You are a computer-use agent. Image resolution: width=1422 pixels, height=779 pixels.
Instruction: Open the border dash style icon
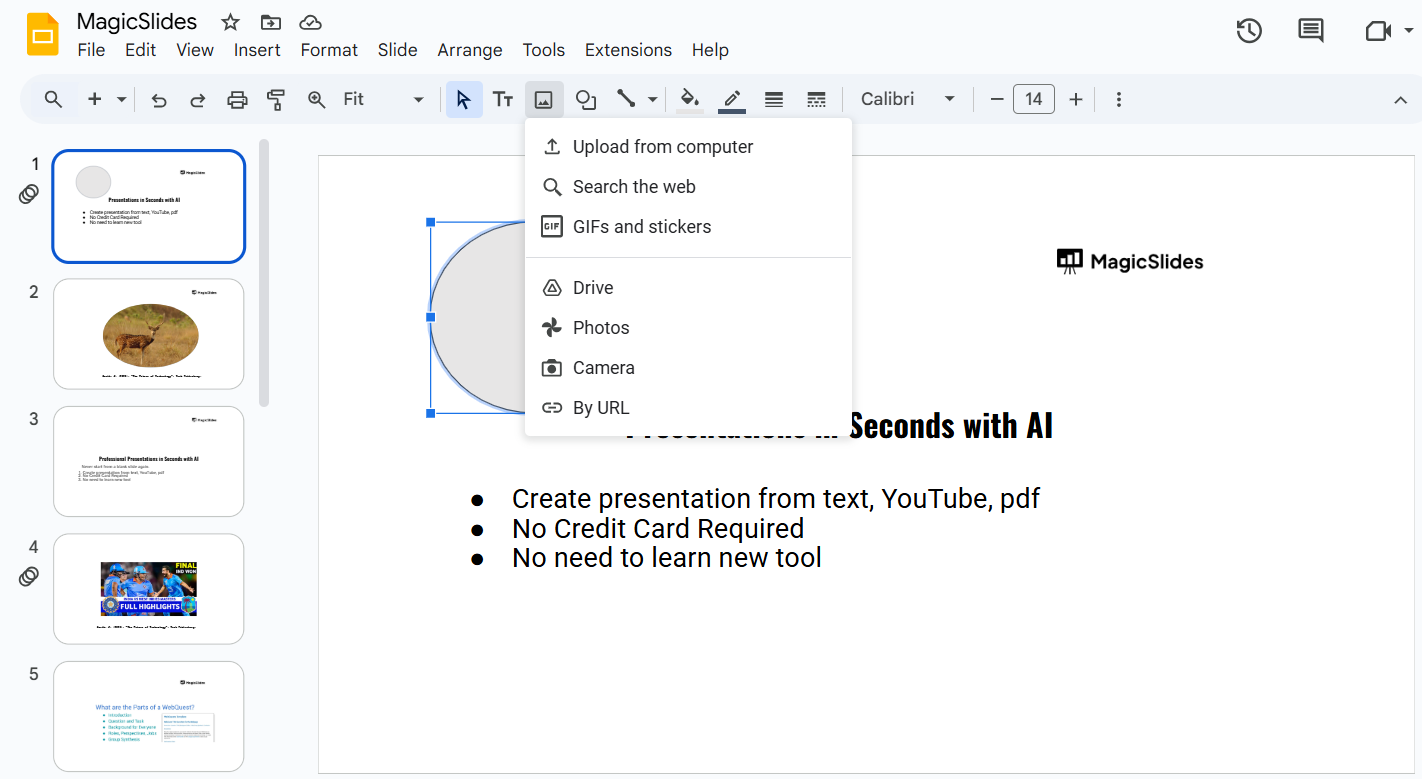(x=816, y=100)
